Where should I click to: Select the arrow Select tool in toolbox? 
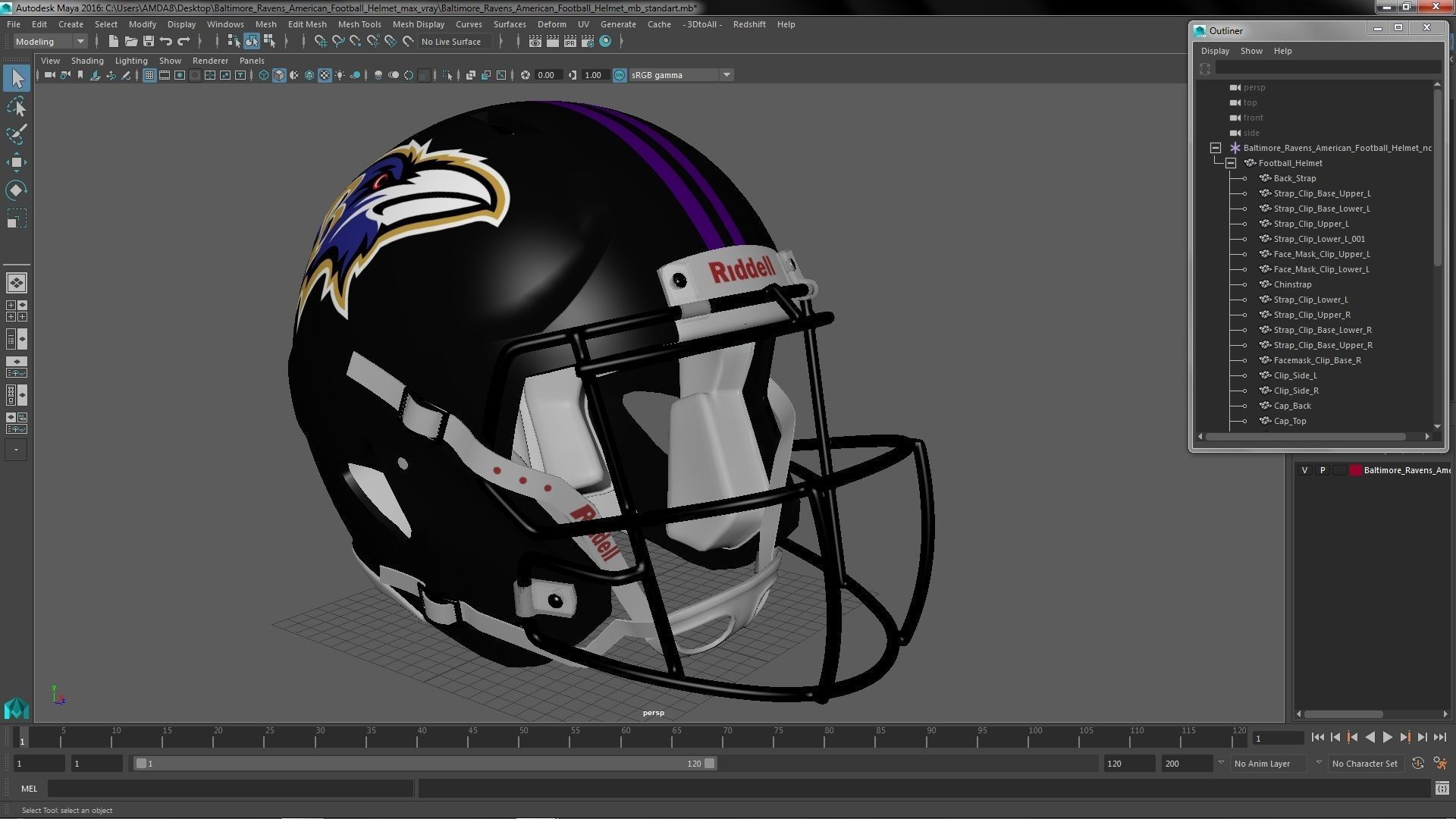point(17,78)
